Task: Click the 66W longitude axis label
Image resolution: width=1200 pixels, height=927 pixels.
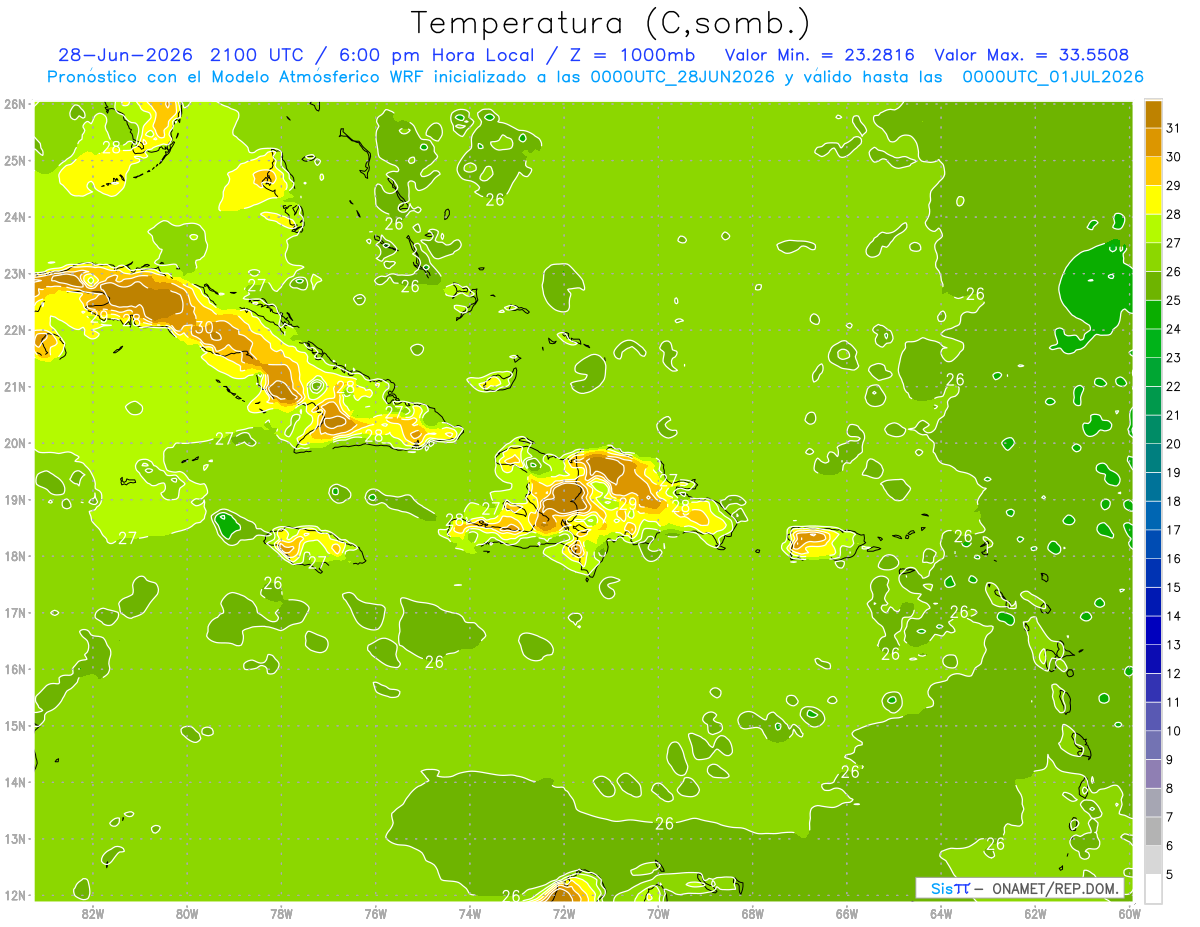Action: (847, 913)
